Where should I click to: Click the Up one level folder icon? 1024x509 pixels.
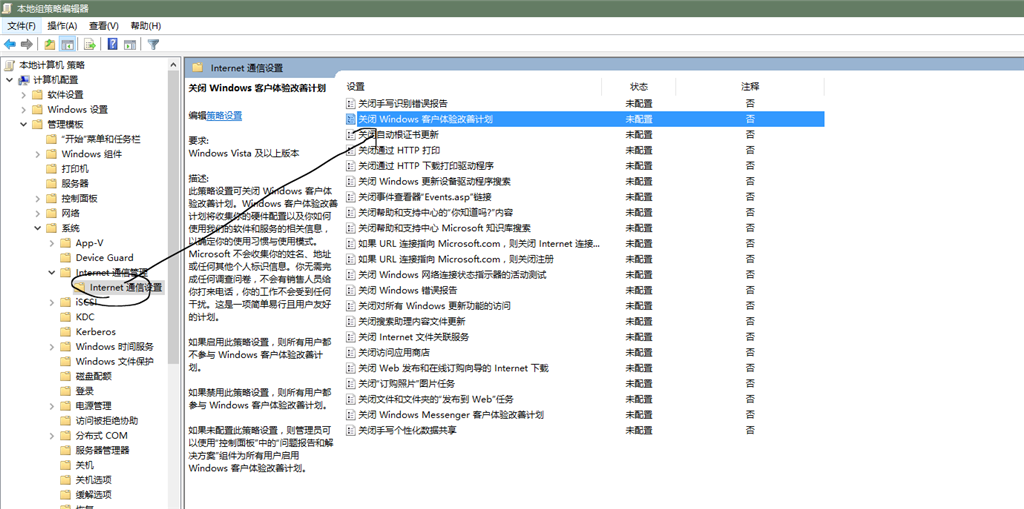50,44
